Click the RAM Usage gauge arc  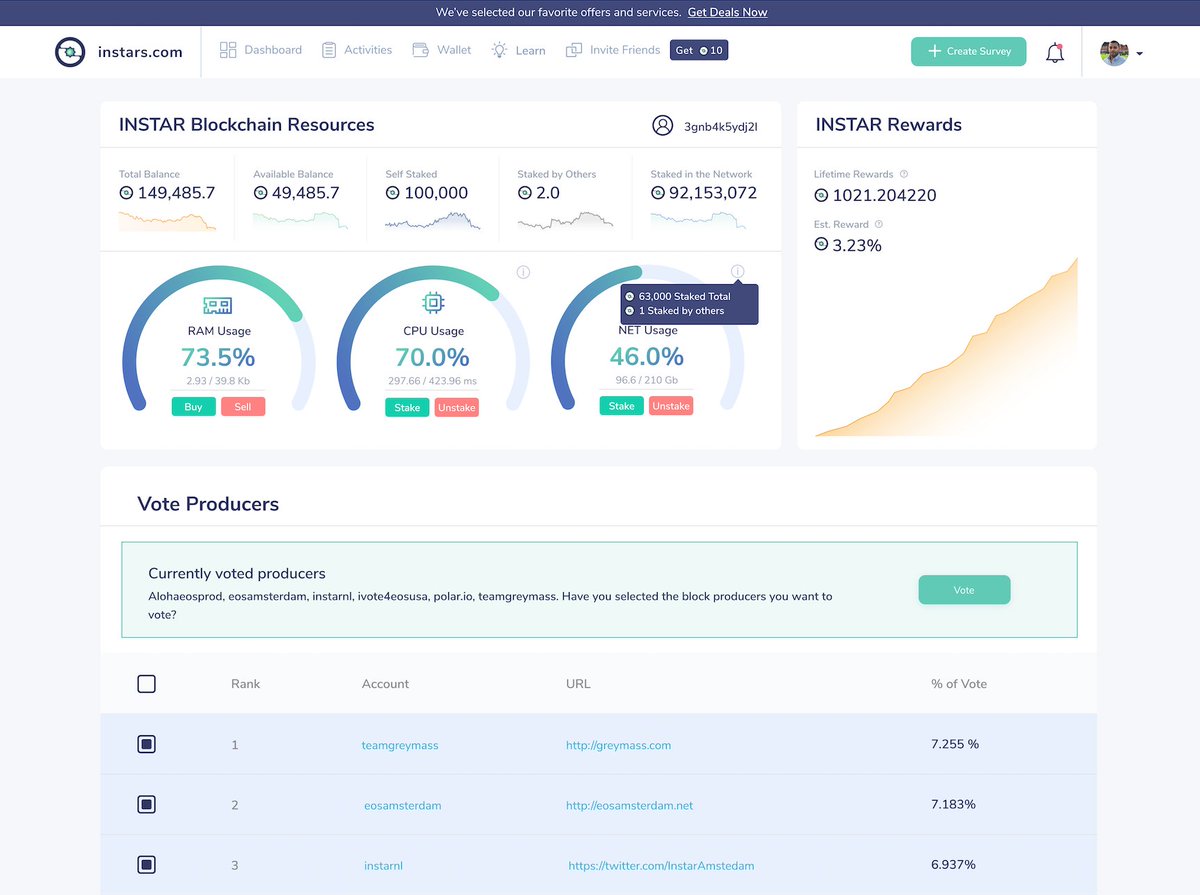tap(219, 339)
